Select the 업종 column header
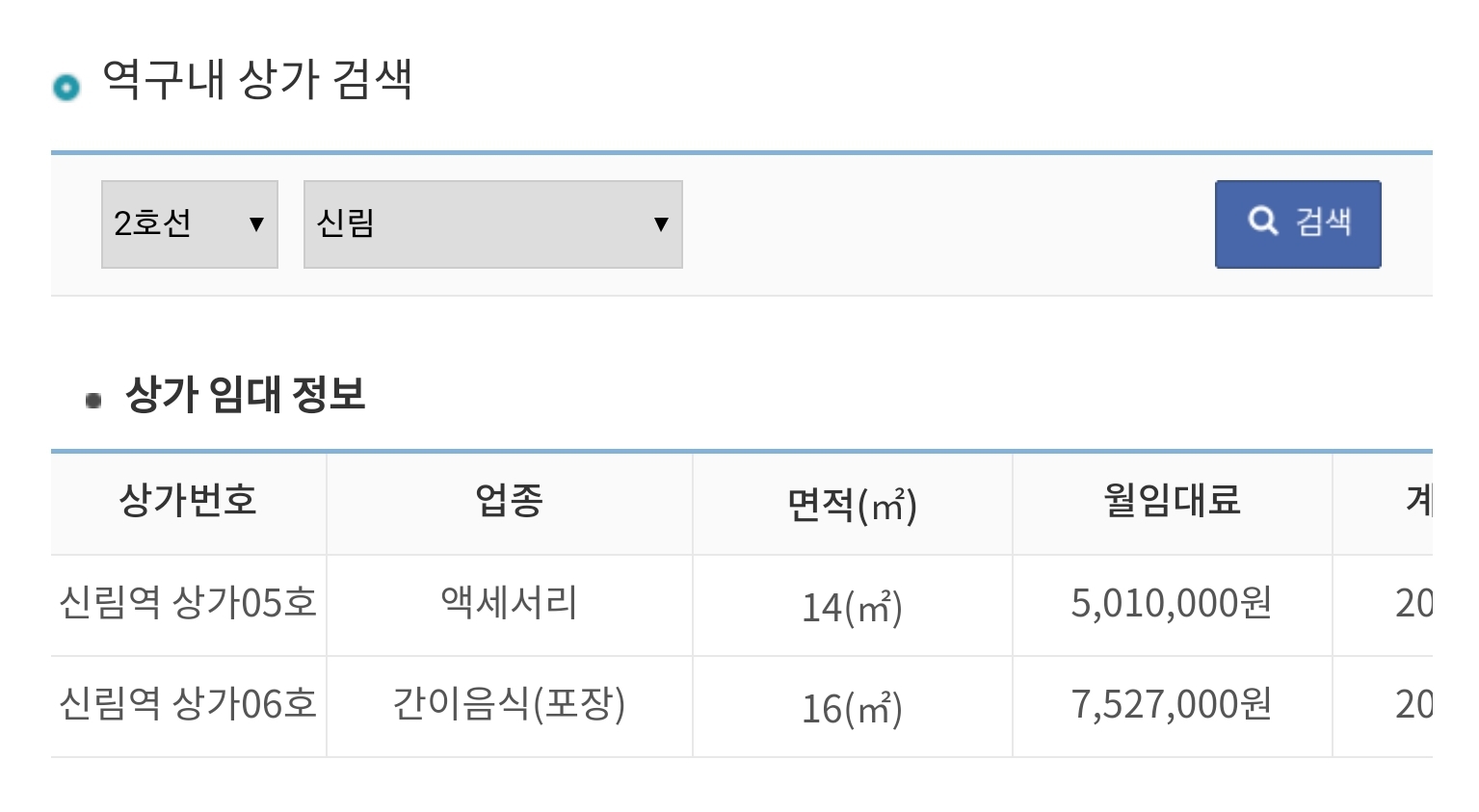The width and height of the screenshot is (1479, 812). 510,501
